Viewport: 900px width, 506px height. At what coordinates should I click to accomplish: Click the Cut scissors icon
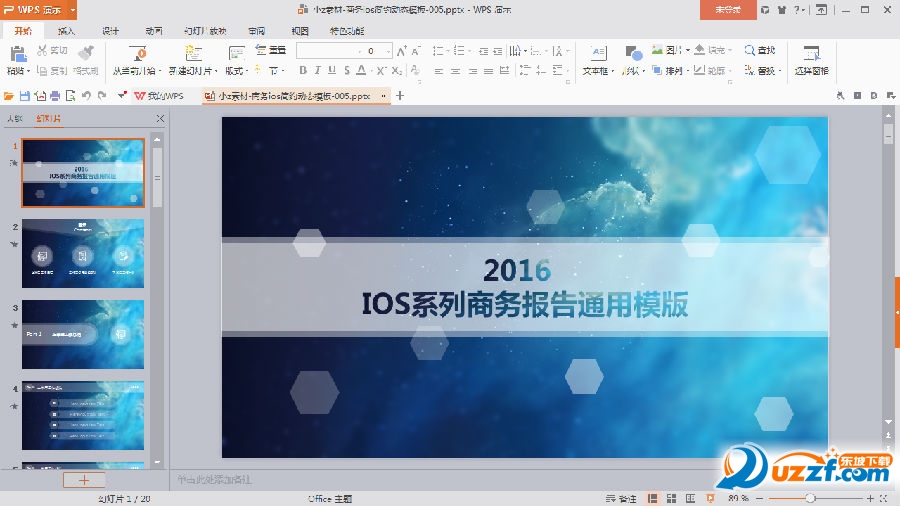point(42,50)
